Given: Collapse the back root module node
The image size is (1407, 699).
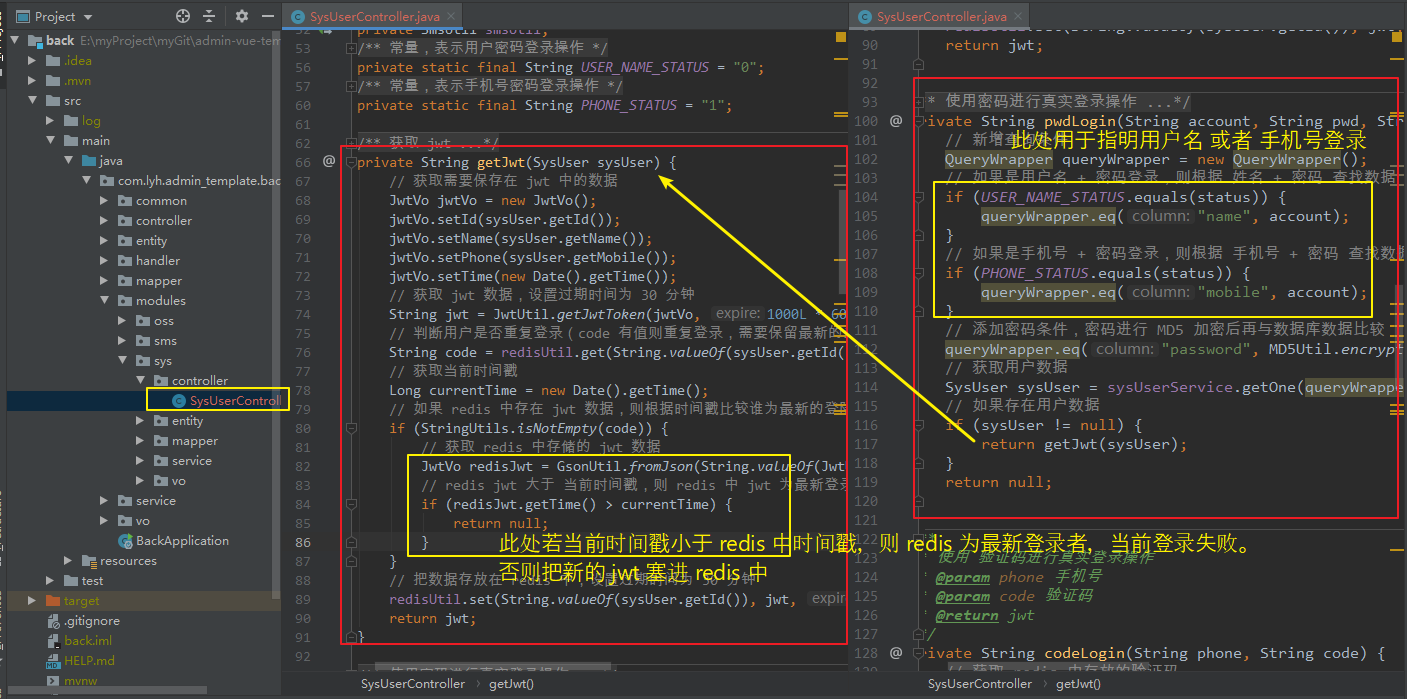Looking at the screenshot, I should [15, 40].
